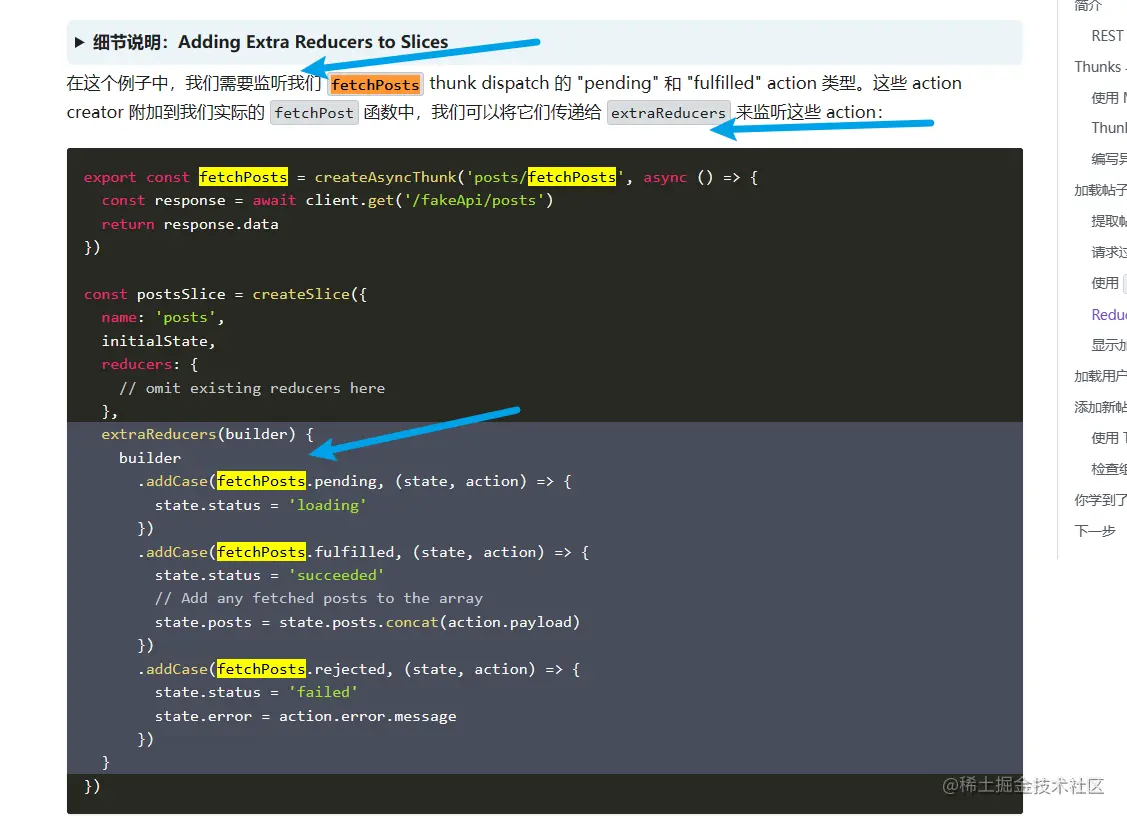Click the 'return response.data' code line

click(190, 224)
